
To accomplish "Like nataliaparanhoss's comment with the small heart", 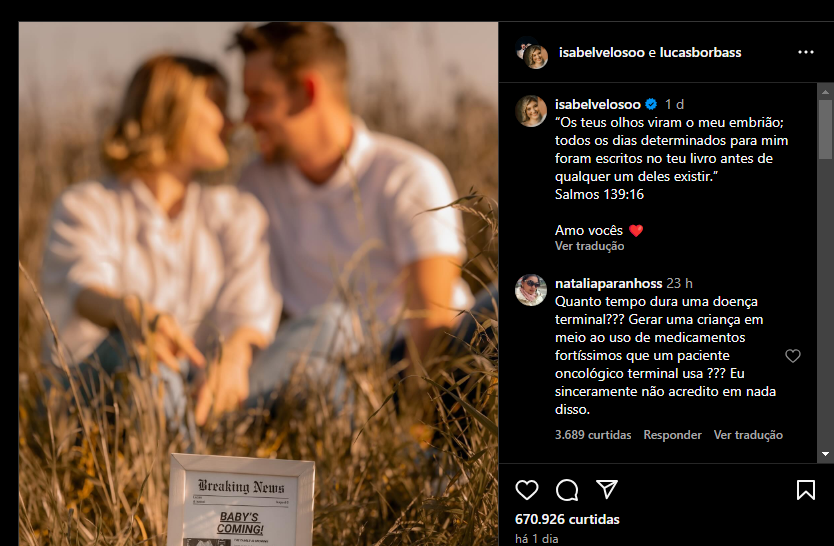I will (x=793, y=356).
